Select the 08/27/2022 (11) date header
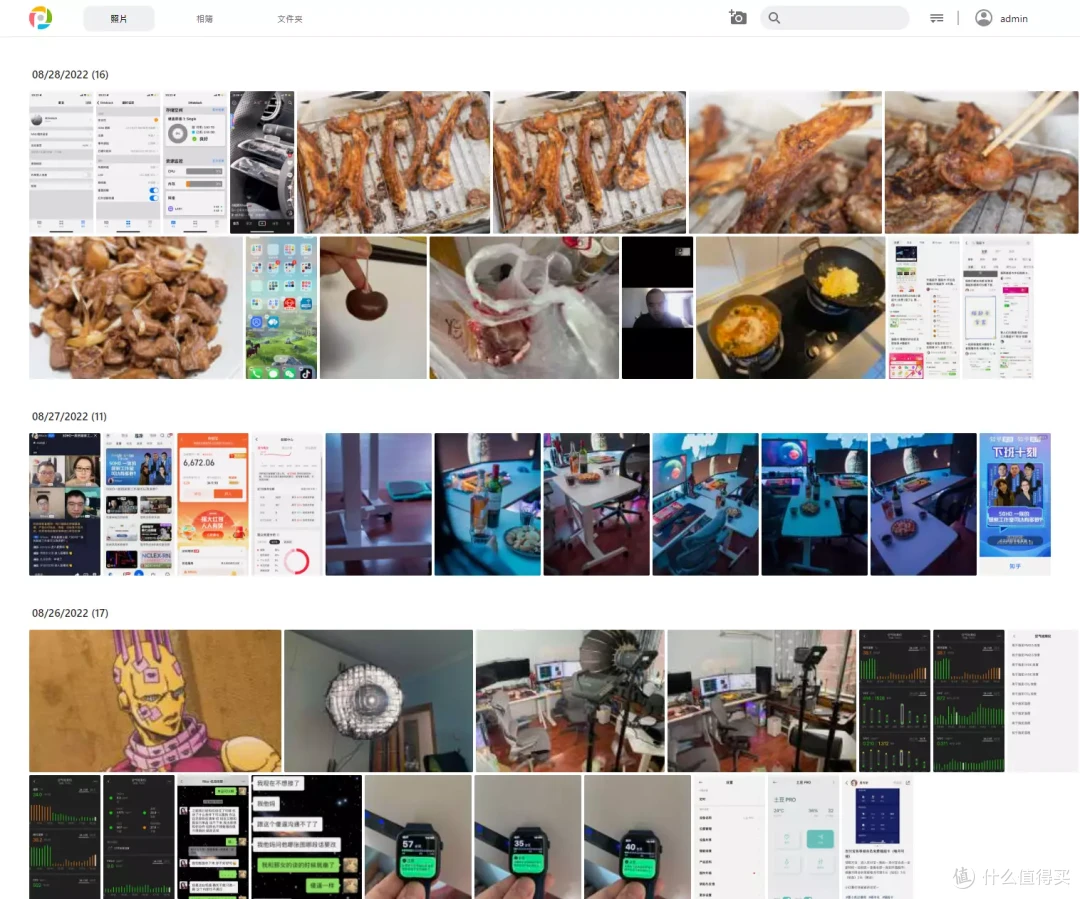 click(x=69, y=416)
